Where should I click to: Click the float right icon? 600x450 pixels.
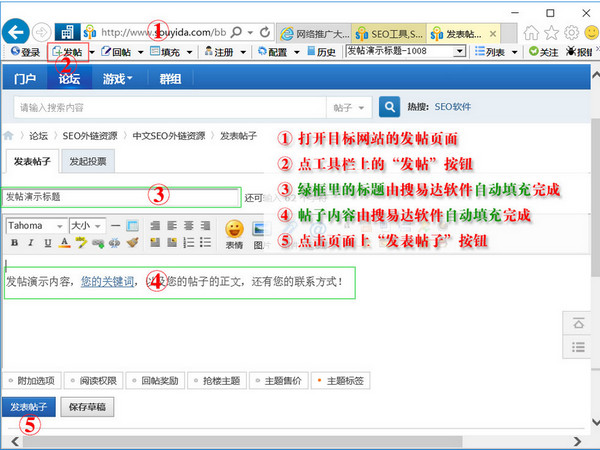point(172,243)
